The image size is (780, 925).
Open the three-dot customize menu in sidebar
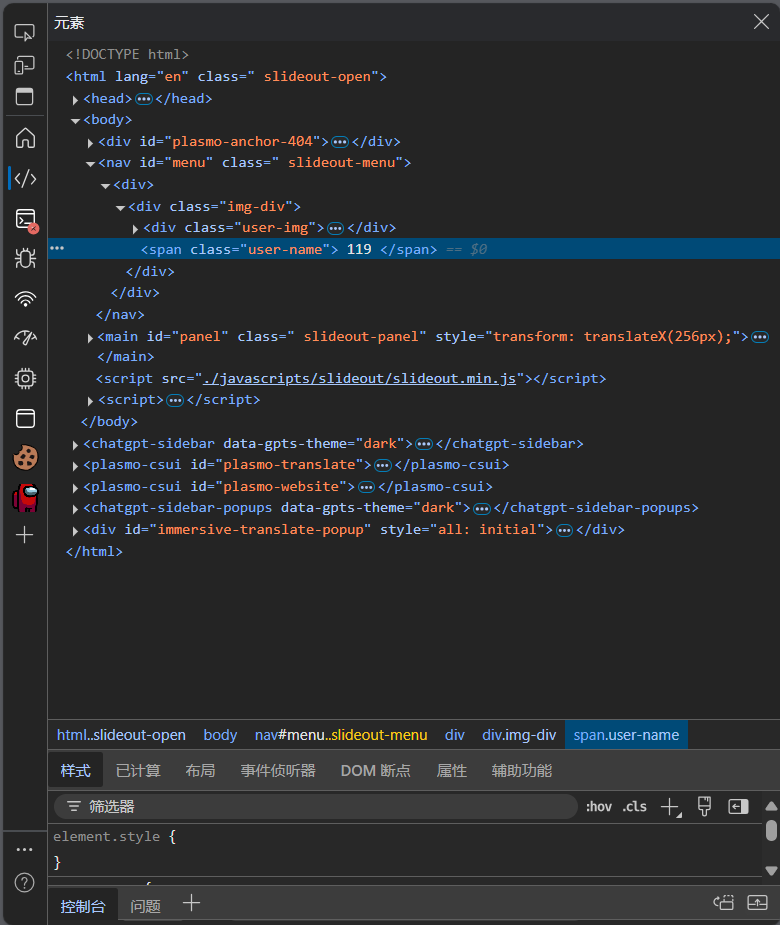24,849
